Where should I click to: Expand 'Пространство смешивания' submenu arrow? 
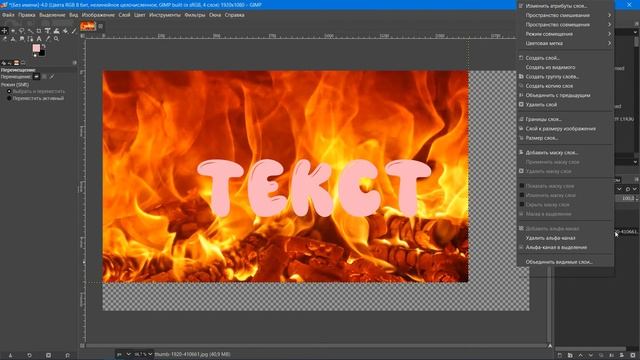[609, 15]
